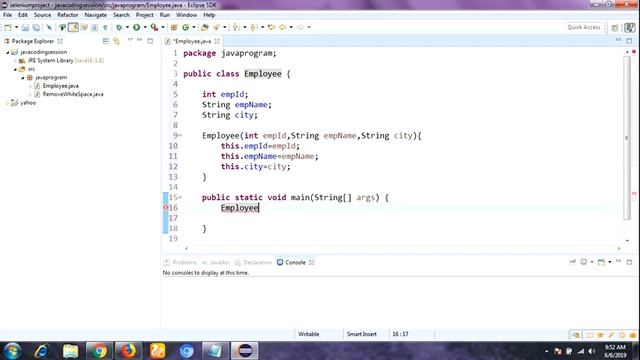The height and width of the screenshot is (360, 640).
Task: Expand the JRE System Library node
Action: (x=15, y=61)
